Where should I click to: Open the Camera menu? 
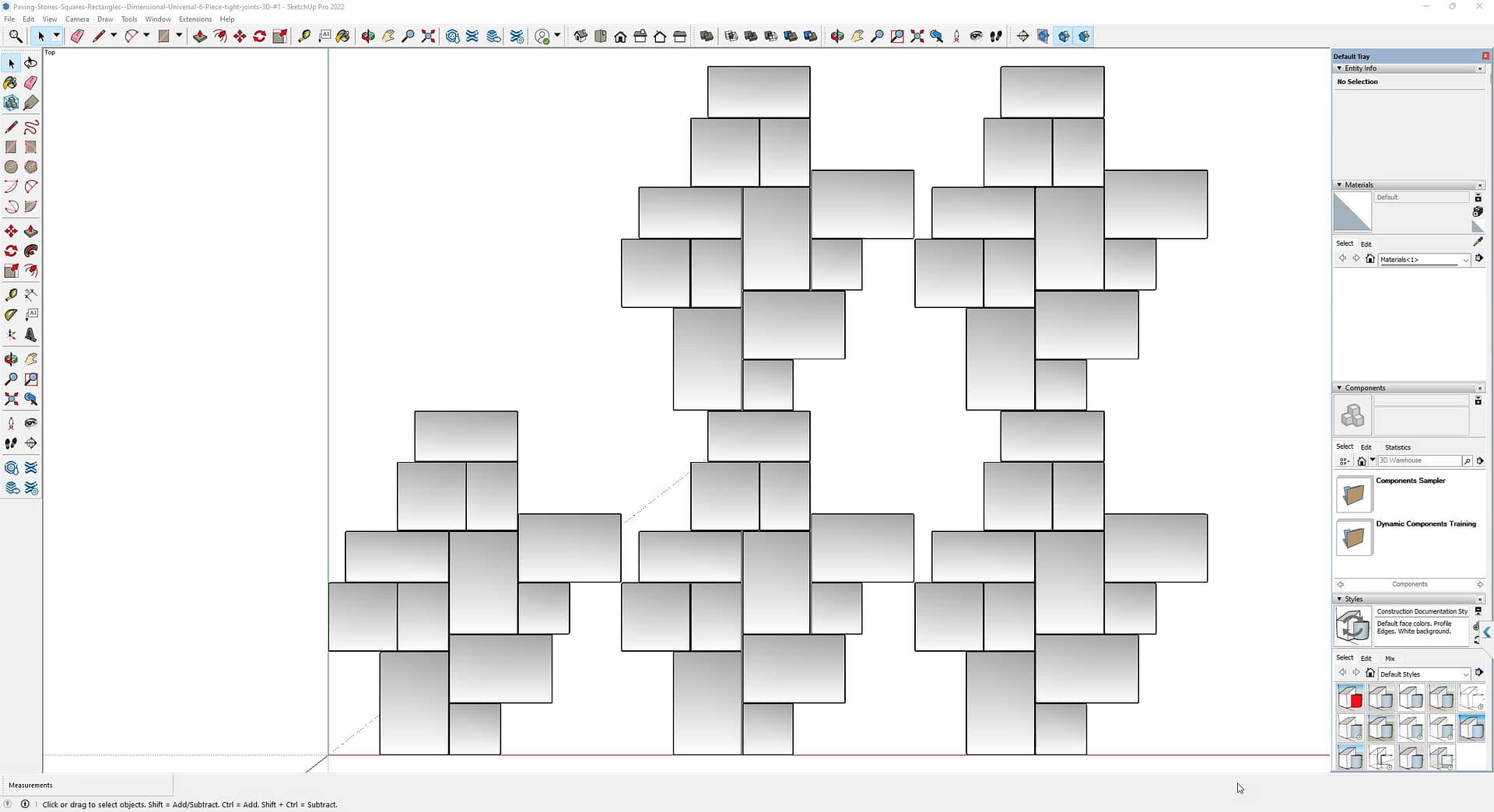point(77,19)
